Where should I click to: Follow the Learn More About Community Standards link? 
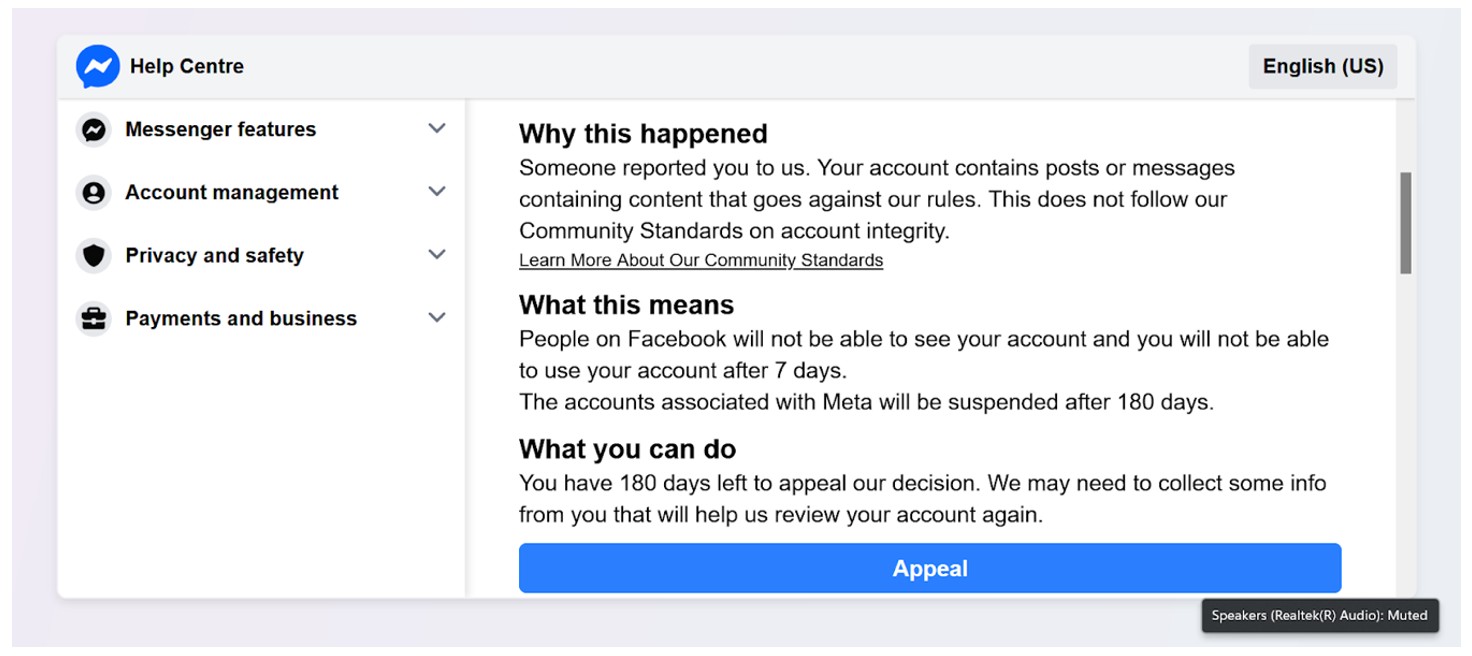(x=700, y=261)
